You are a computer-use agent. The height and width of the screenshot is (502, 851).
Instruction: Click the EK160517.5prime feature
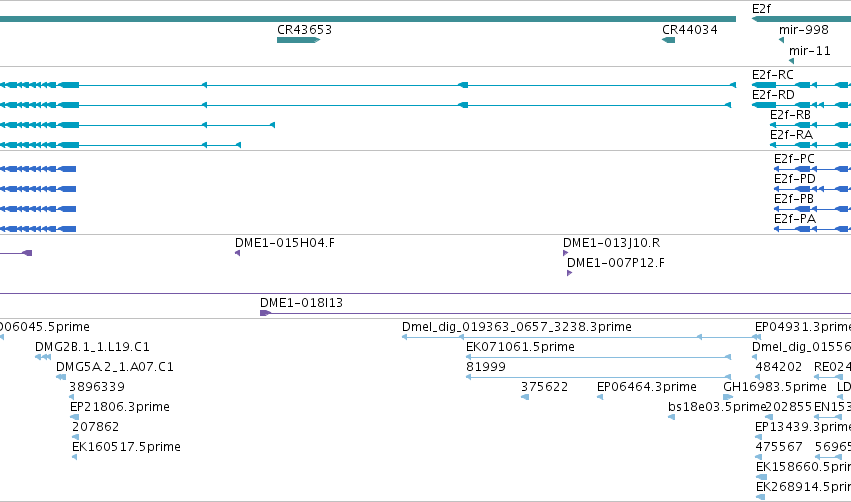75,457
